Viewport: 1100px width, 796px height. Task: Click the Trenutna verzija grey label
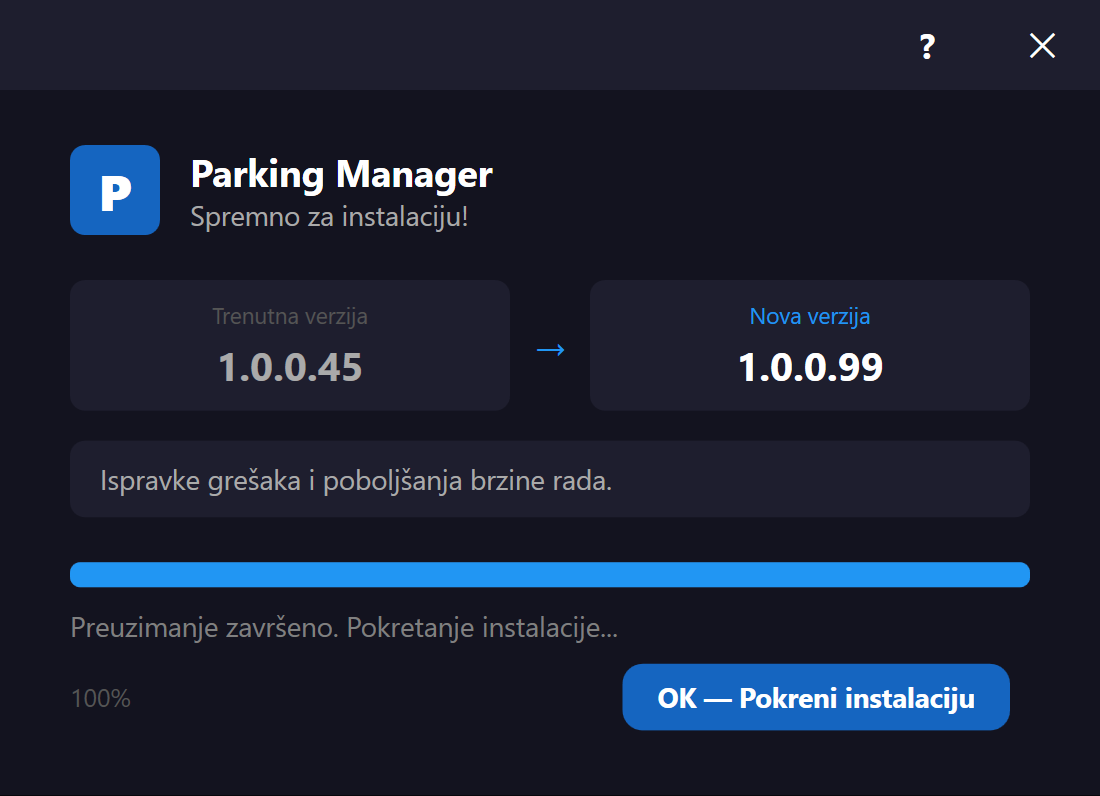click(x=290, y=316)
